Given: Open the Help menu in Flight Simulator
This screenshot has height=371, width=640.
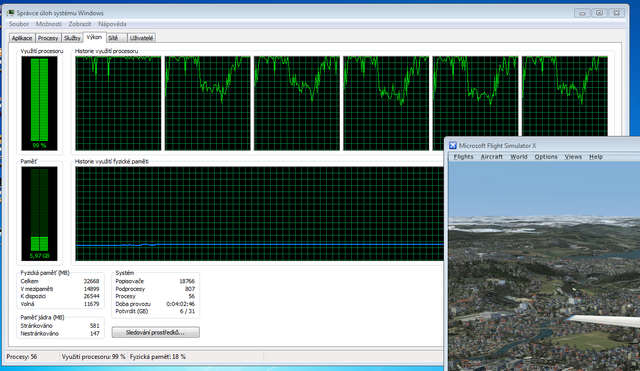Looking at the screenshot, I should coord(596,157).
